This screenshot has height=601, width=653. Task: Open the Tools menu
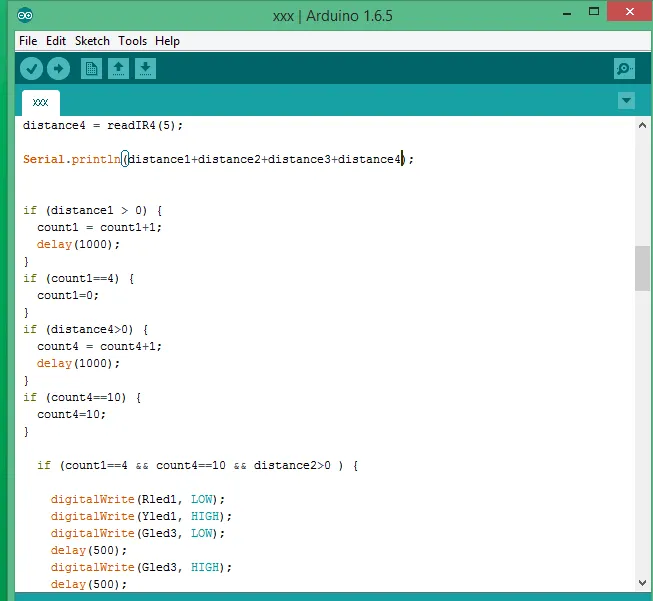coord(132,41)
